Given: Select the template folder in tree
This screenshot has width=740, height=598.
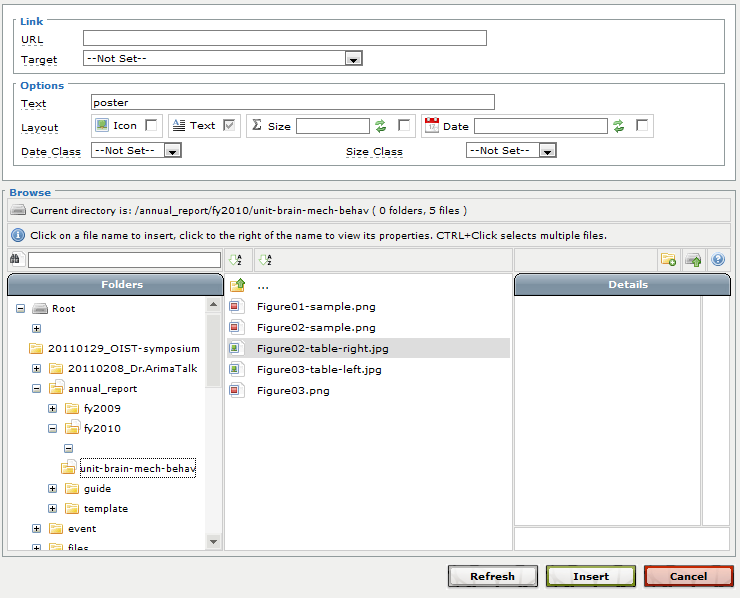Looking at the screenshot, I should (105, 509).
